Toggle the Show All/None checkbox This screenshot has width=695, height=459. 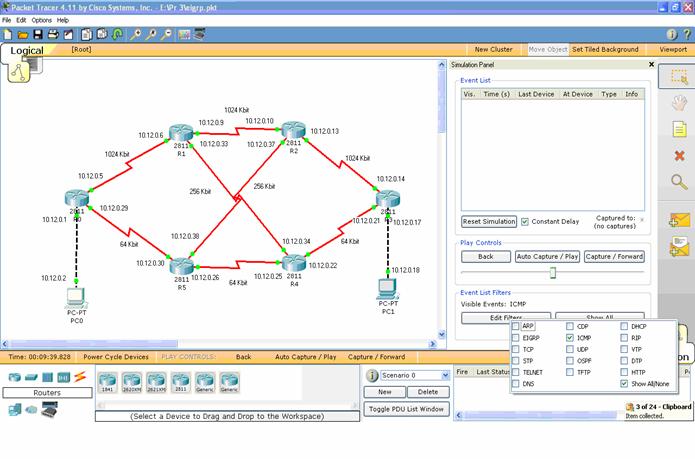624,383
